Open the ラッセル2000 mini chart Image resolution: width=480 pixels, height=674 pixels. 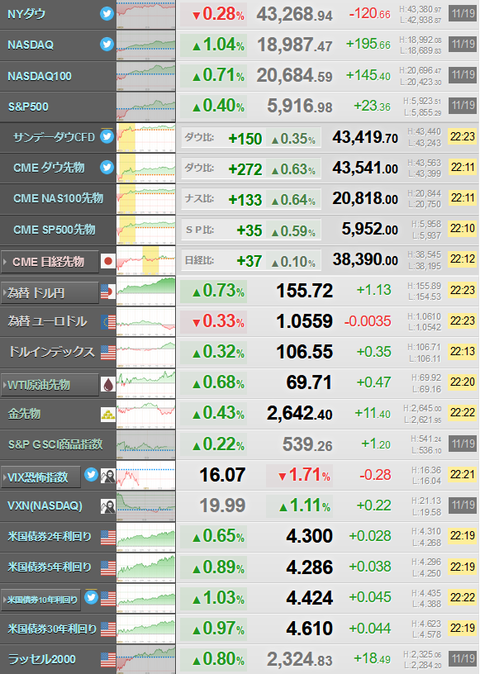[x=146, y=659]
